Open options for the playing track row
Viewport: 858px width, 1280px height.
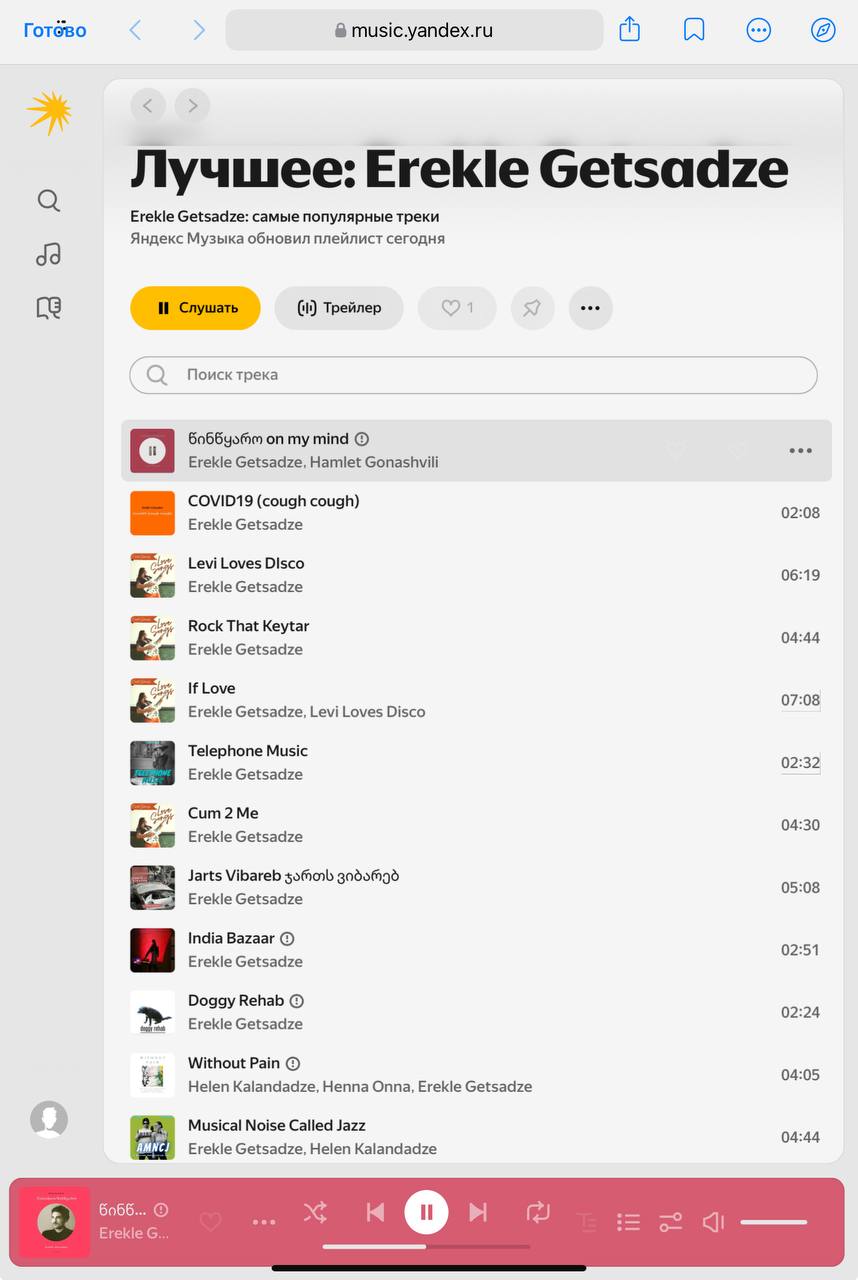[x=800, y=451]
